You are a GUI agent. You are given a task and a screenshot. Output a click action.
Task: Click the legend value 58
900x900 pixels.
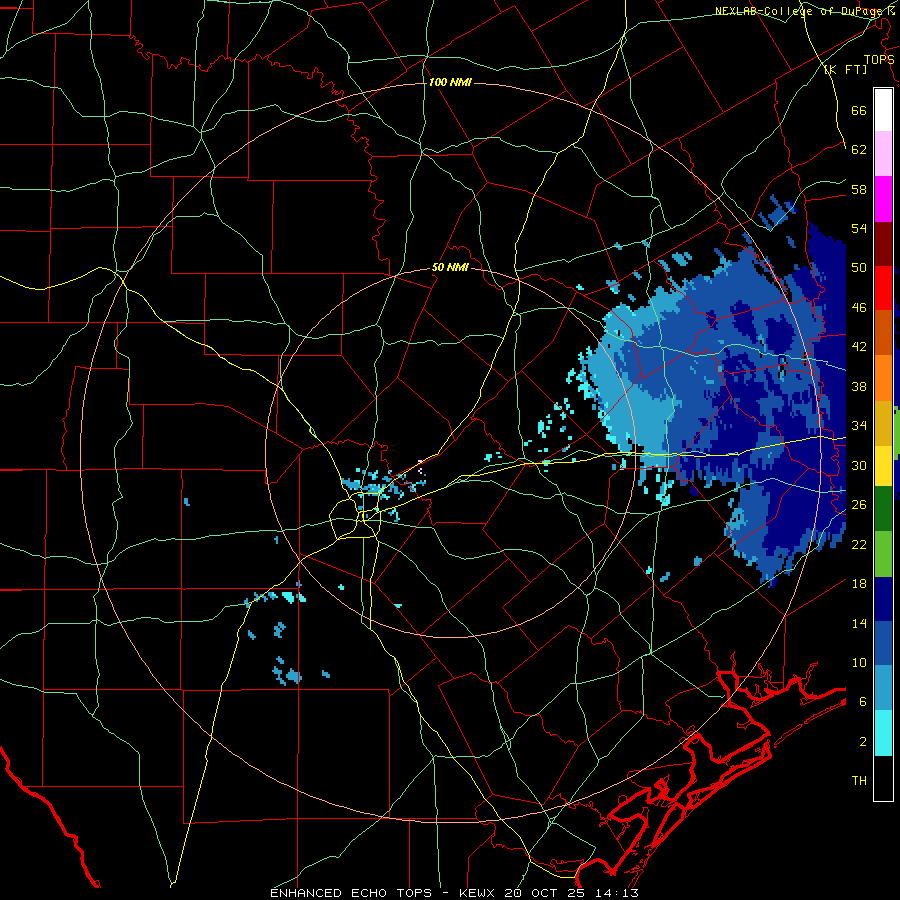859,189
